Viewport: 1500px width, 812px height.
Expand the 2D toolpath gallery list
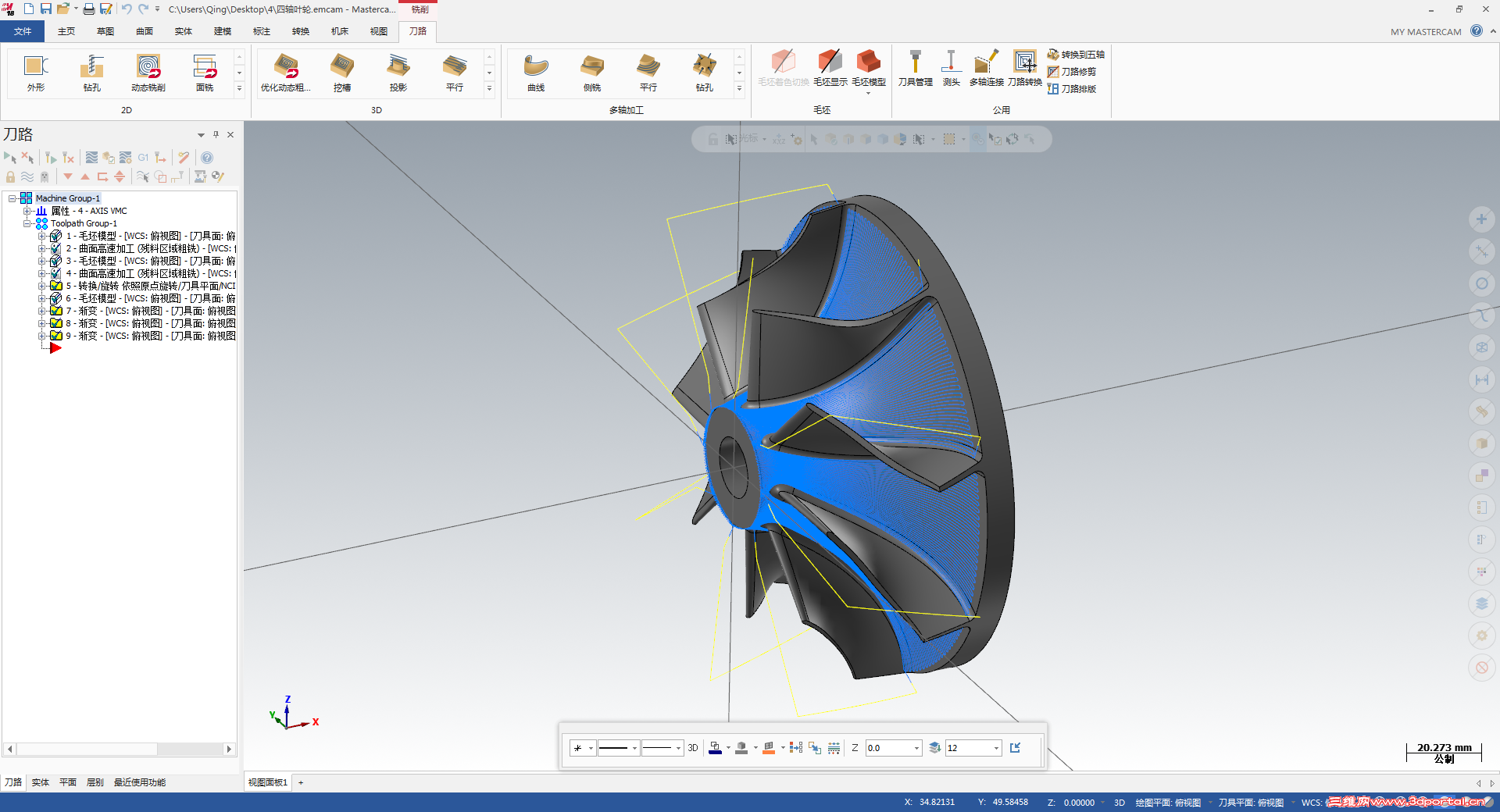click(x=240, y=89)
